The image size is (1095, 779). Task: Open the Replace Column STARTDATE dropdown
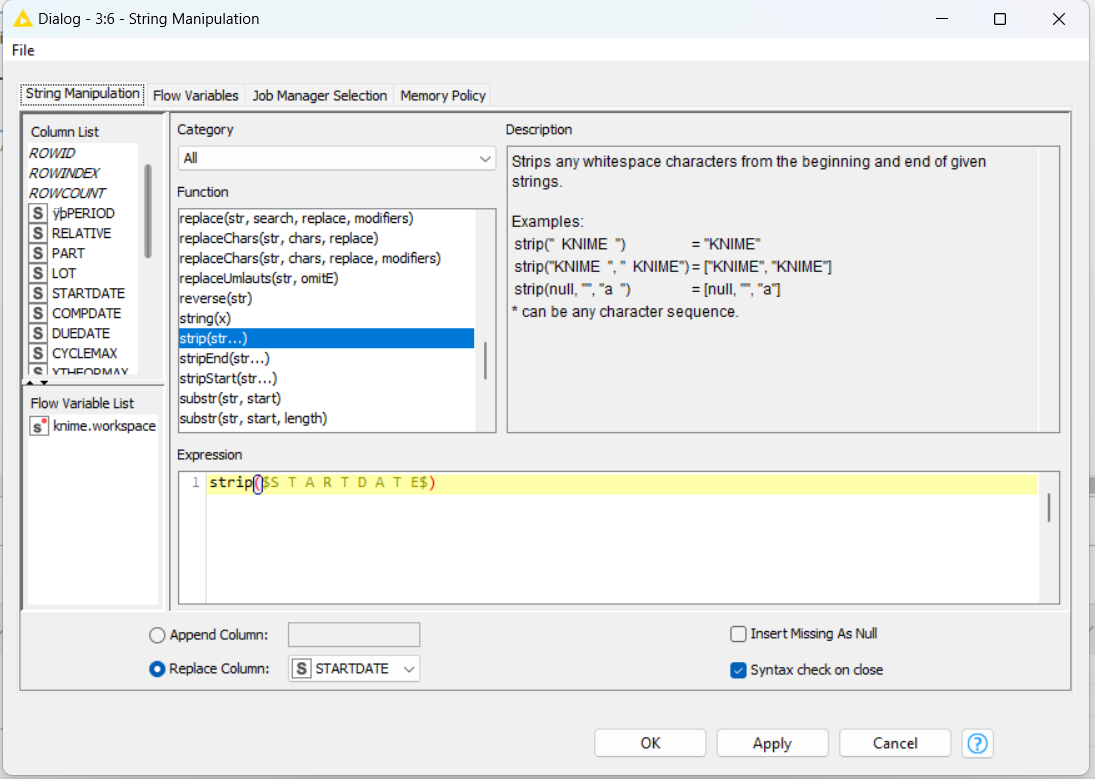point(354,669)
